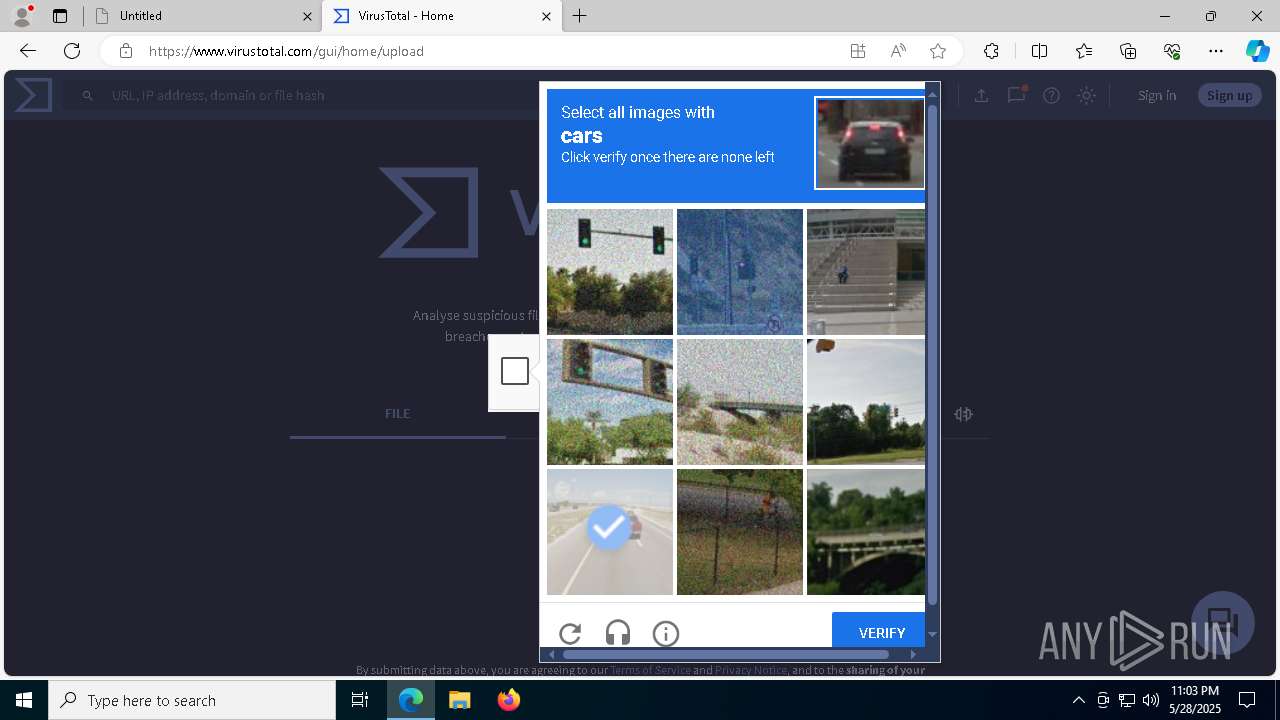The width and height of the screenshot is (1280, 720).
Task: Refresh the VirusTotal page
Action: click(72, 51)
